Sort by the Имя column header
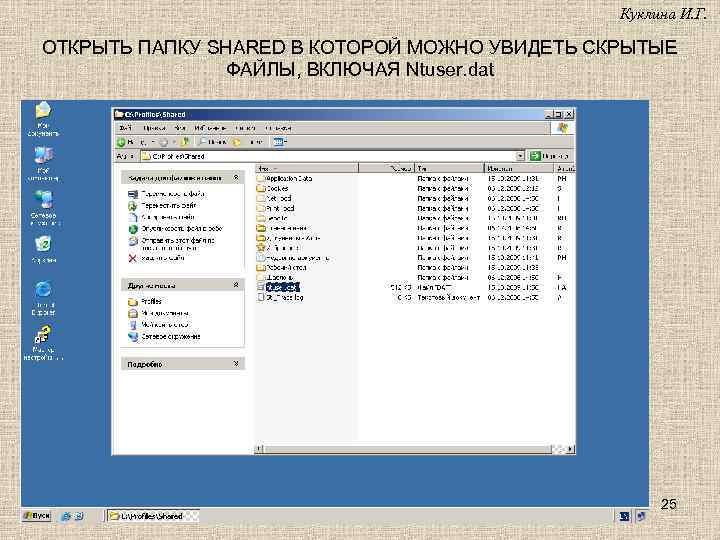 point(307,169)
